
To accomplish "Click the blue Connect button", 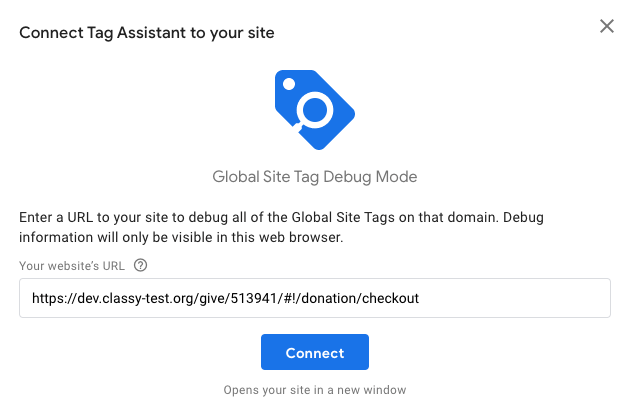I will pyautogui.click(x=315, y=352).
